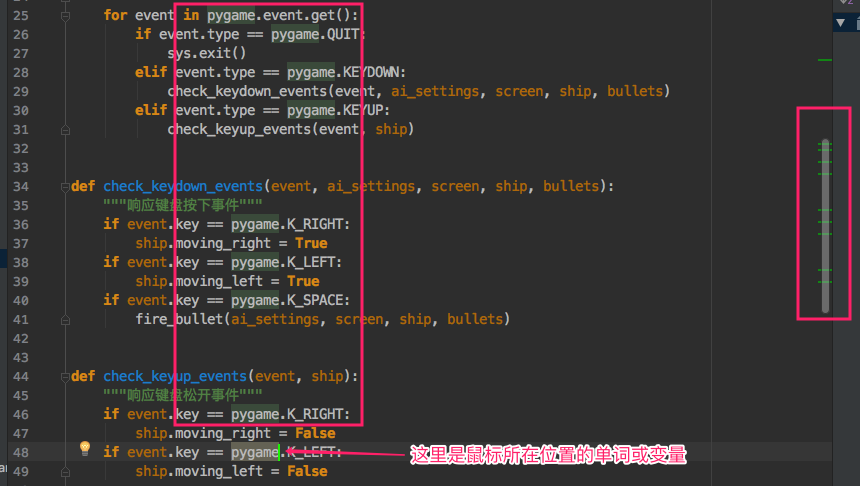Collapse check_keydown_events function at line 34
Screen dimensions: 860x486
(65, 187)
